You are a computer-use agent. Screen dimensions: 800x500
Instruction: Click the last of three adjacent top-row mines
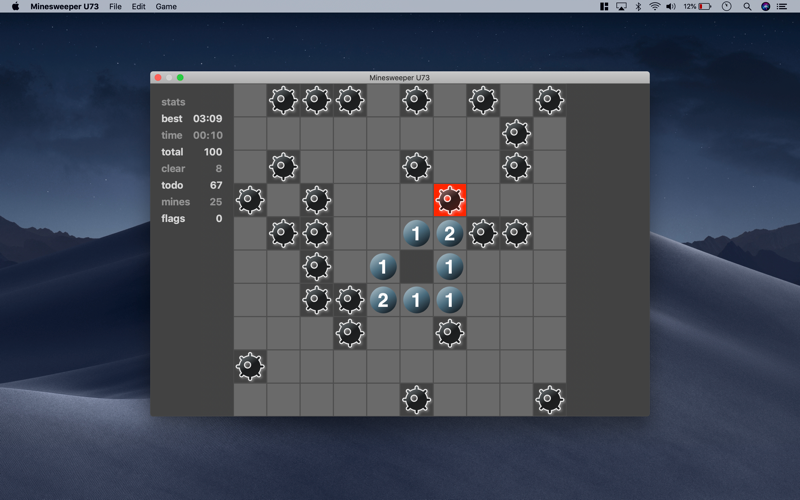(x=350, y=101)
